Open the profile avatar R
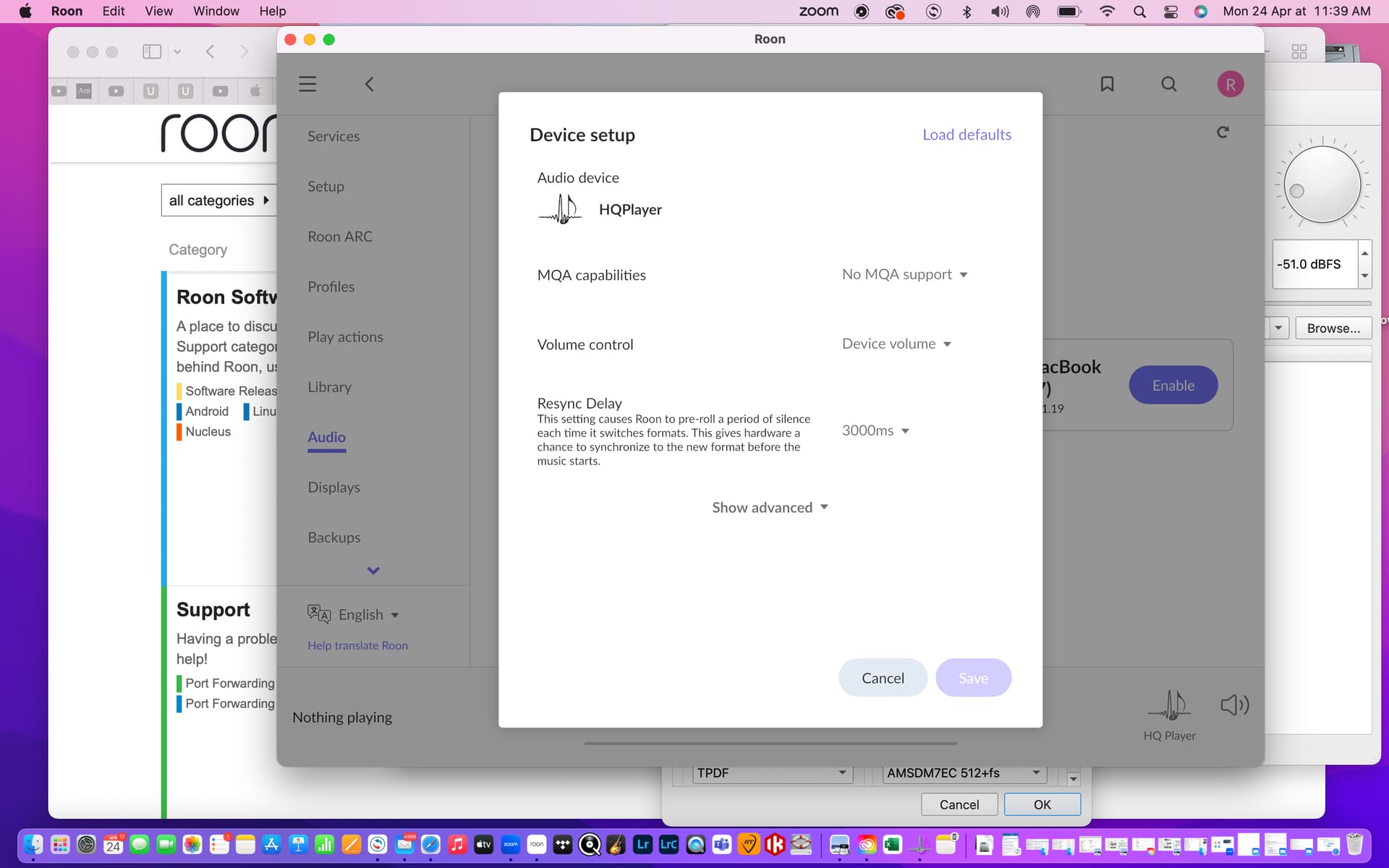This screenshot has height=868, width=1389. click(x=1230, y=84)
